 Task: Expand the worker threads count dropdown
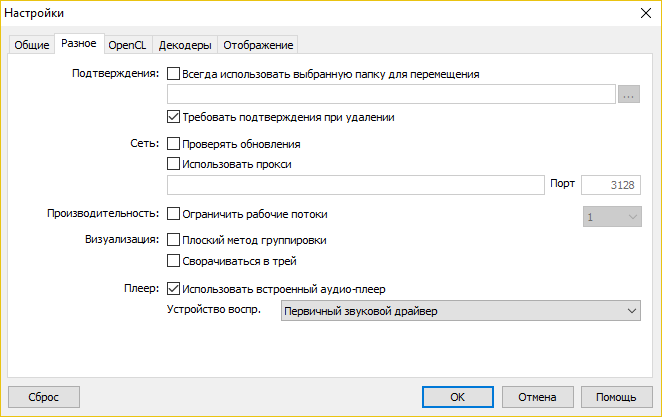pos(610,215)
